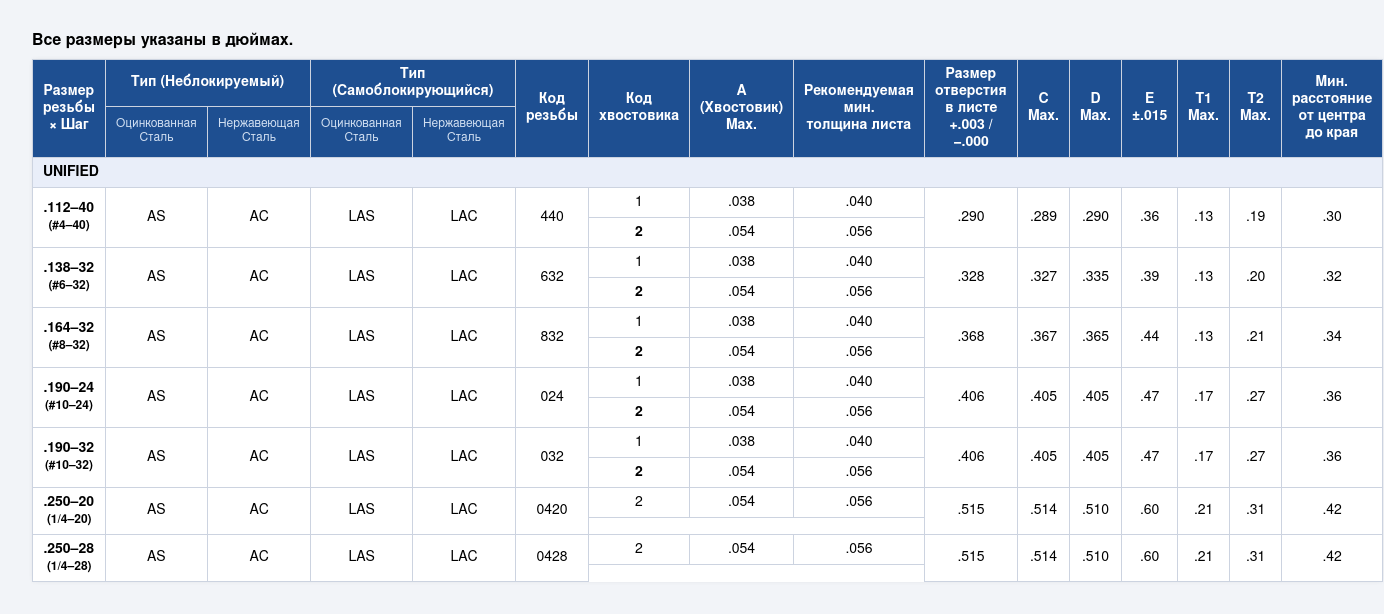Select the 'Мин. расстояние от центра до края' header

[x=1332, y=108]
